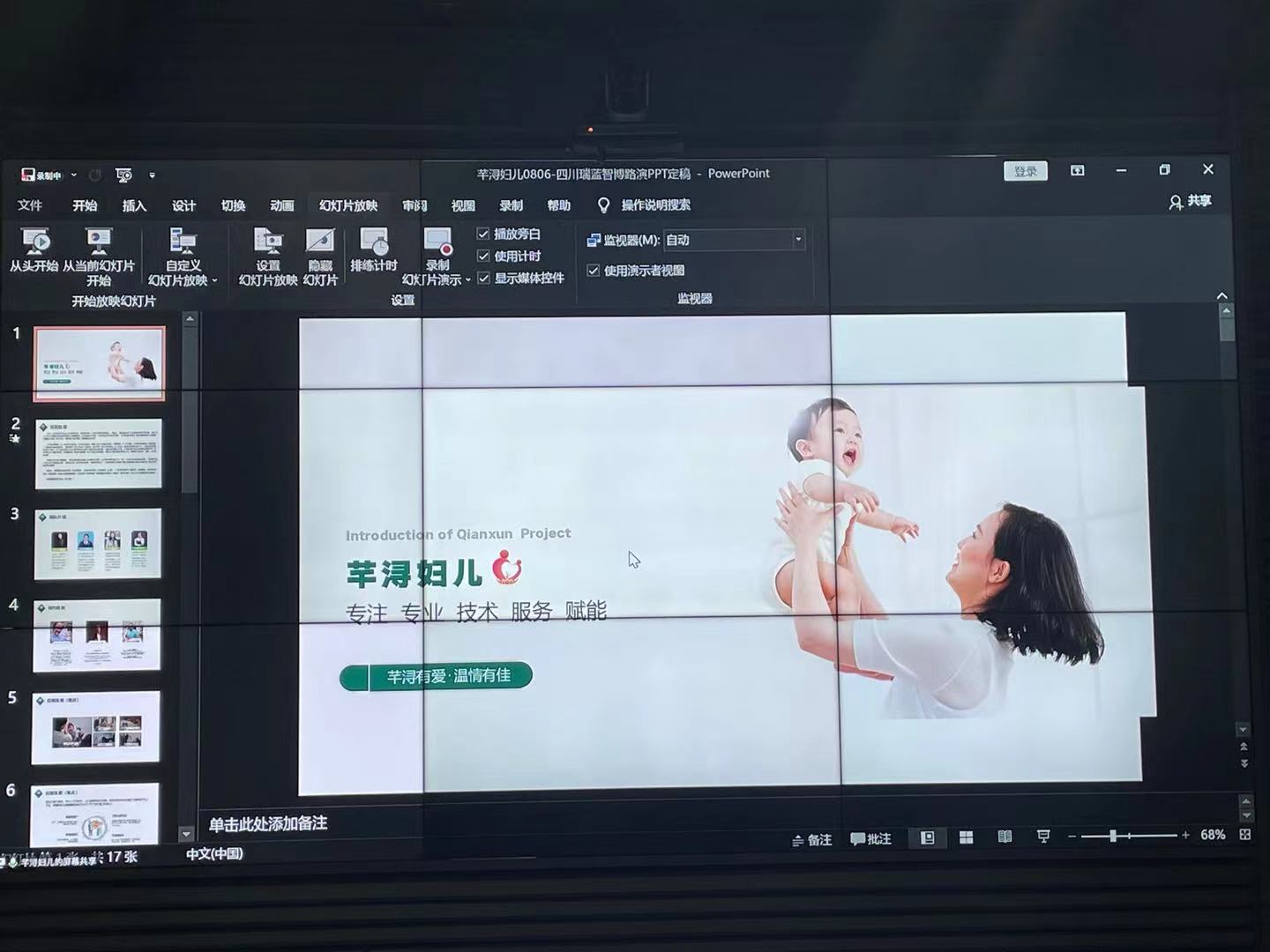This screenshot has height=952, width=1270.
Task: Open the Design (设计) ribbon tab
Action: (183, 206)
